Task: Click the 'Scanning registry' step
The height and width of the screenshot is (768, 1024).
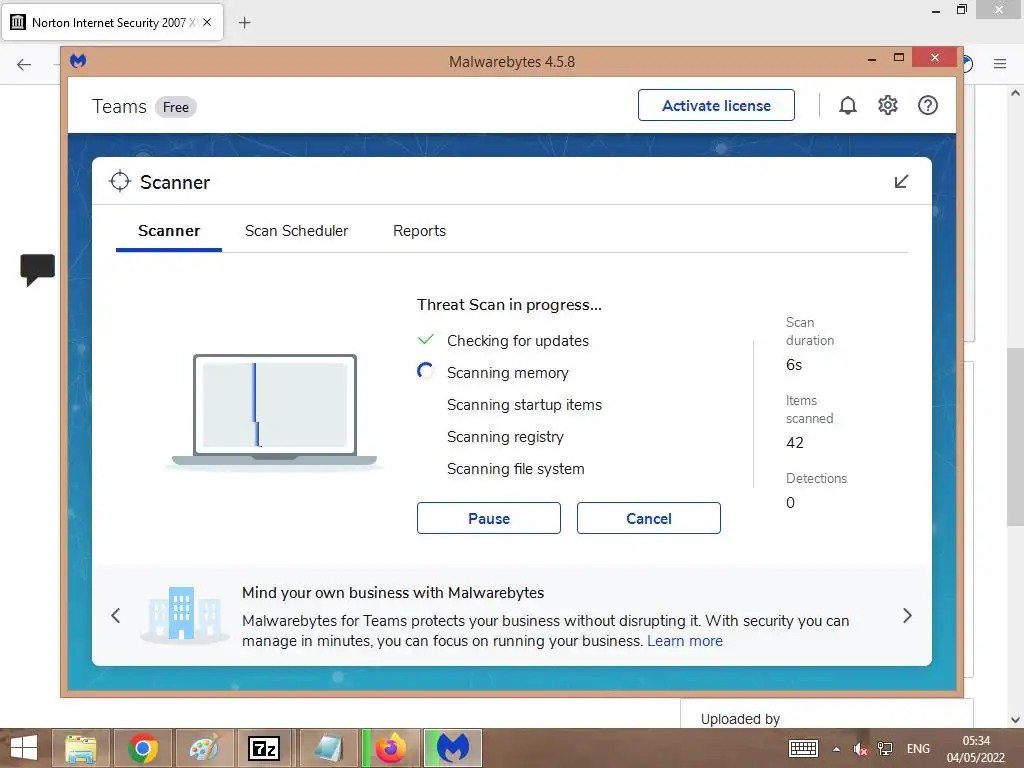Action: [505, 437]
